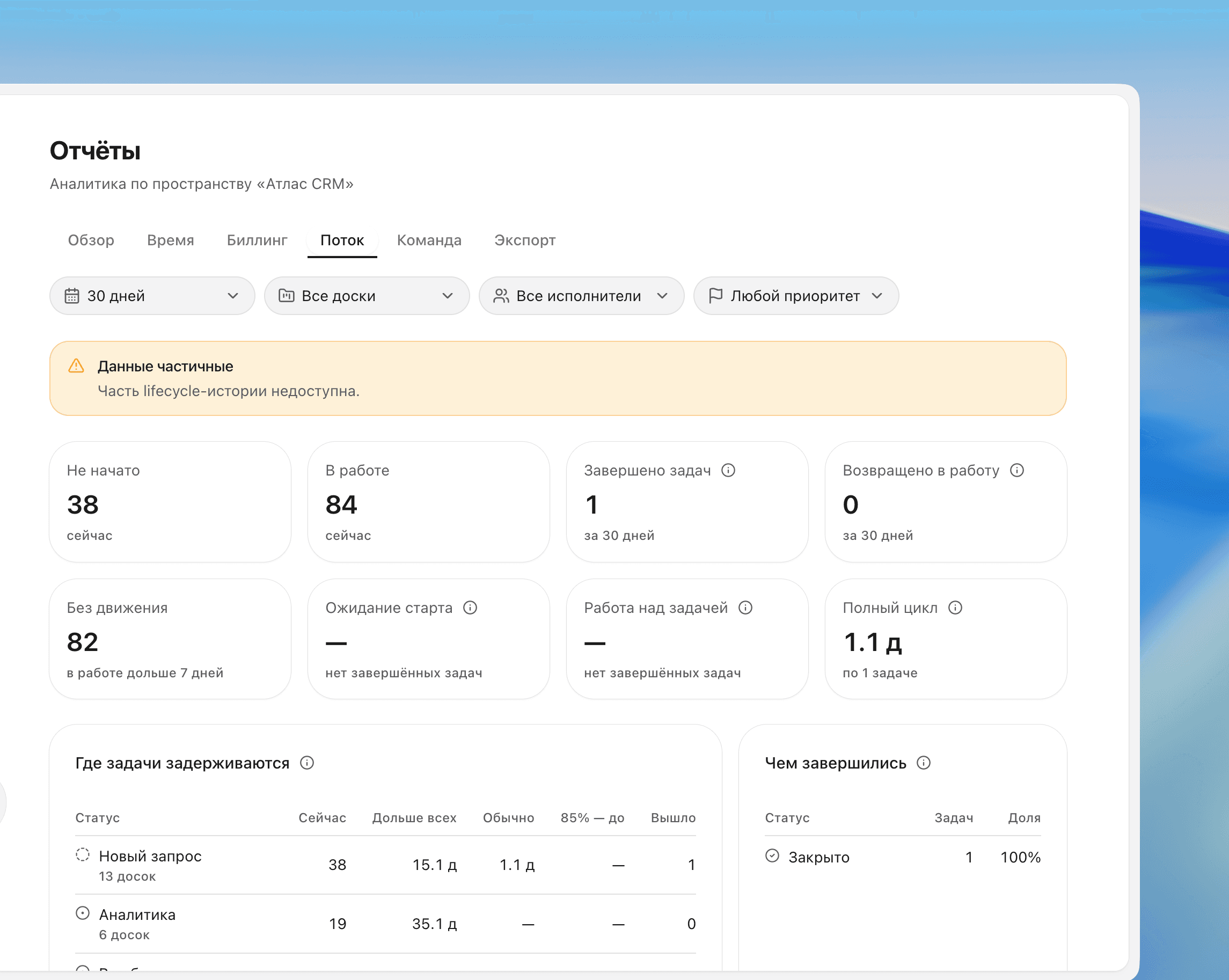
Task: Click the board icon in Все доски filter
Action: click(286, 296)
